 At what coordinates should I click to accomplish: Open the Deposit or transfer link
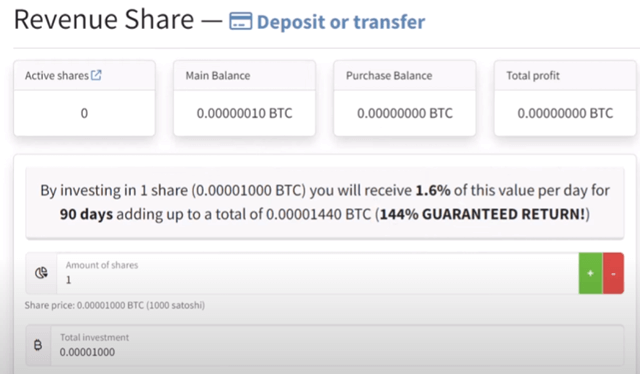click(341, 22)
